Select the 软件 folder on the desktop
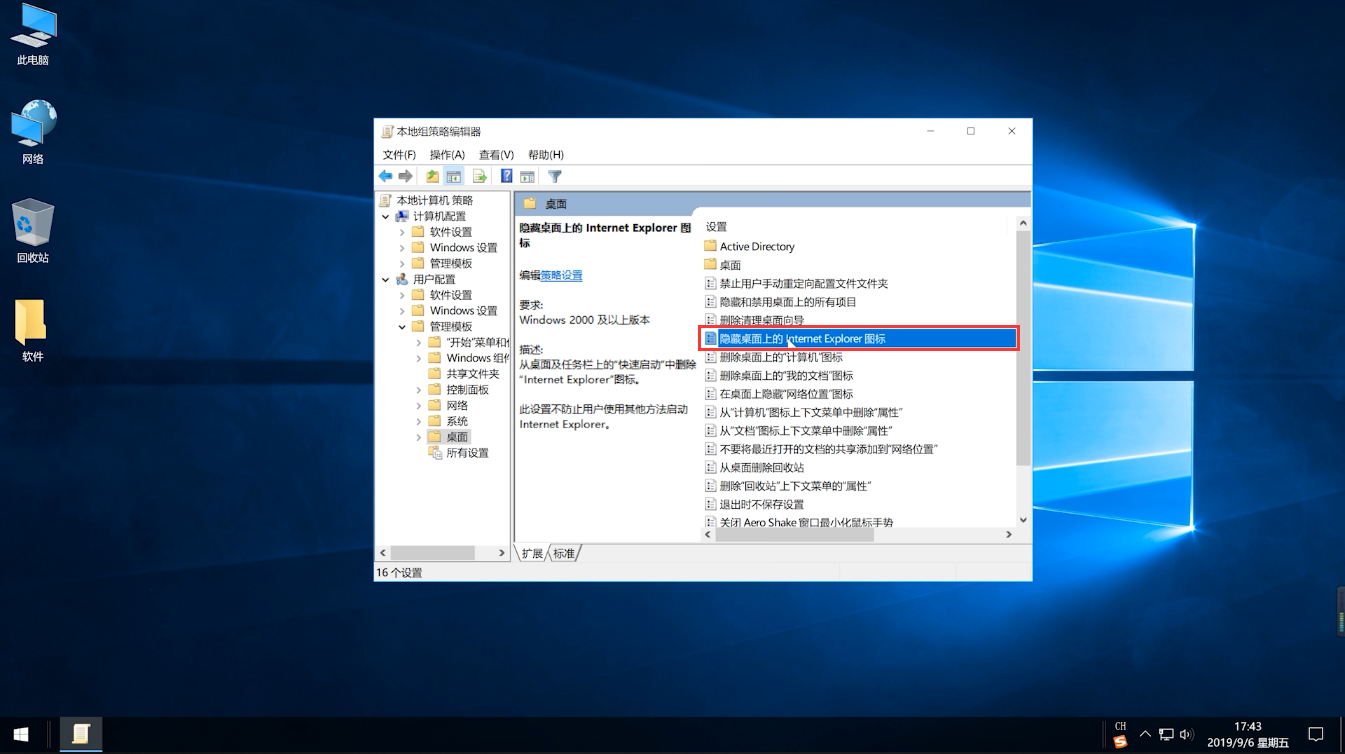1345x754 pixels. (x=33, y=330)
